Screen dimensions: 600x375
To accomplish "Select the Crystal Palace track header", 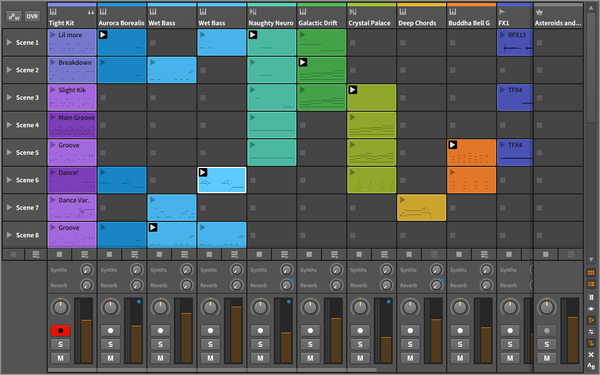I will [372, 16].
